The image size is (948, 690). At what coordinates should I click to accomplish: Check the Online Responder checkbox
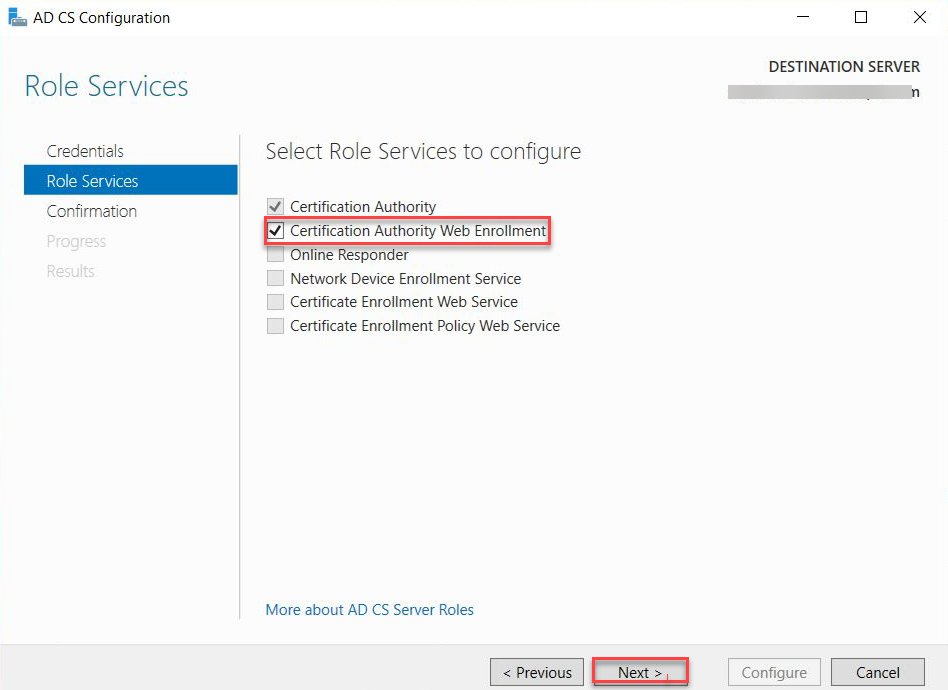coord(276,255)
